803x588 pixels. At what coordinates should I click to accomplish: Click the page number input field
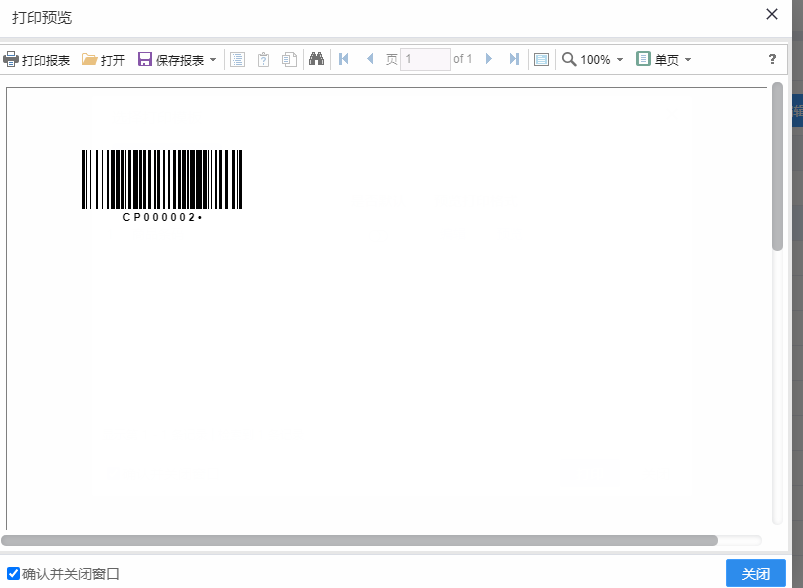[425, 59]
